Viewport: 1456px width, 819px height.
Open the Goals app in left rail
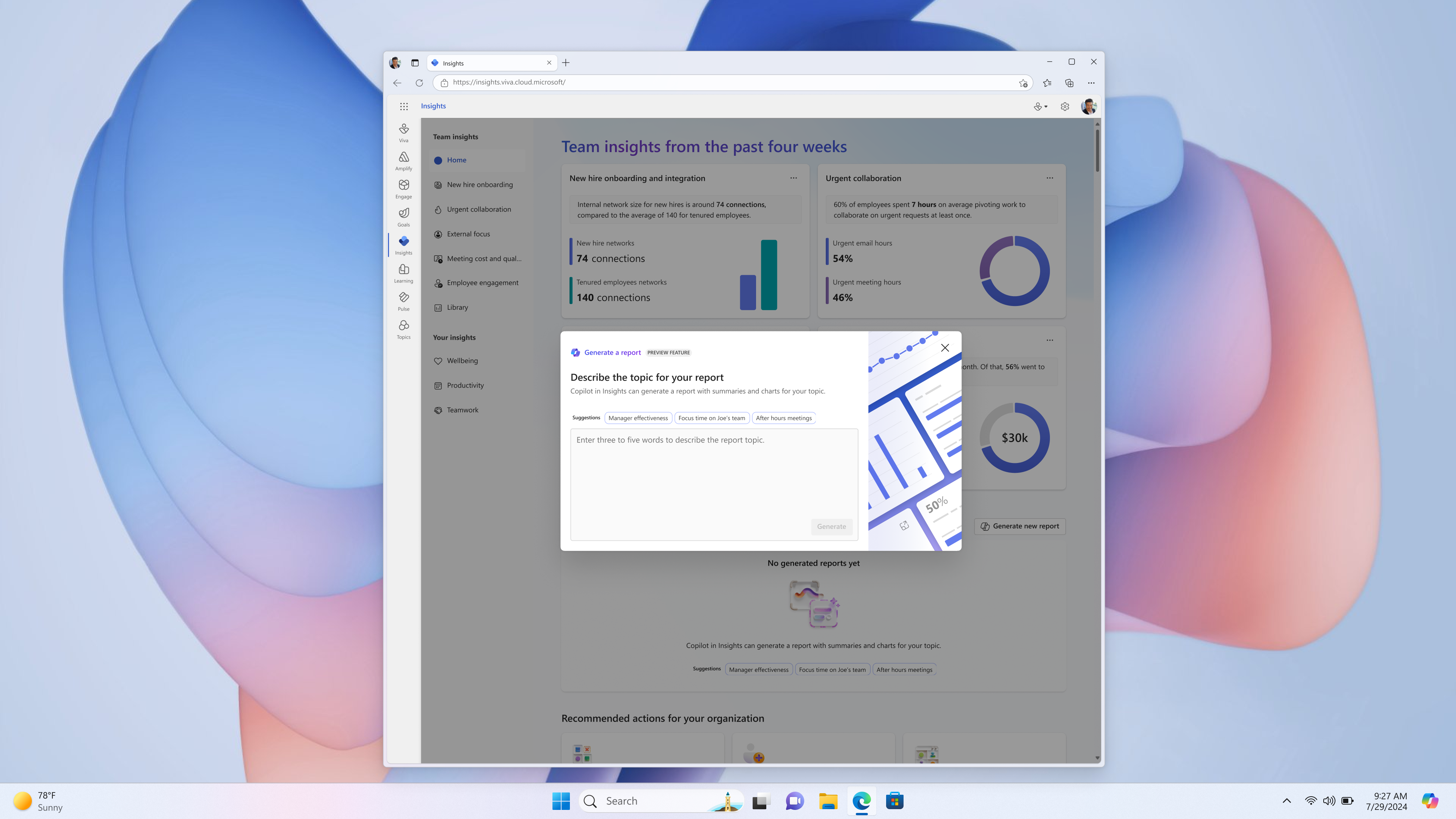pos(403,217)
